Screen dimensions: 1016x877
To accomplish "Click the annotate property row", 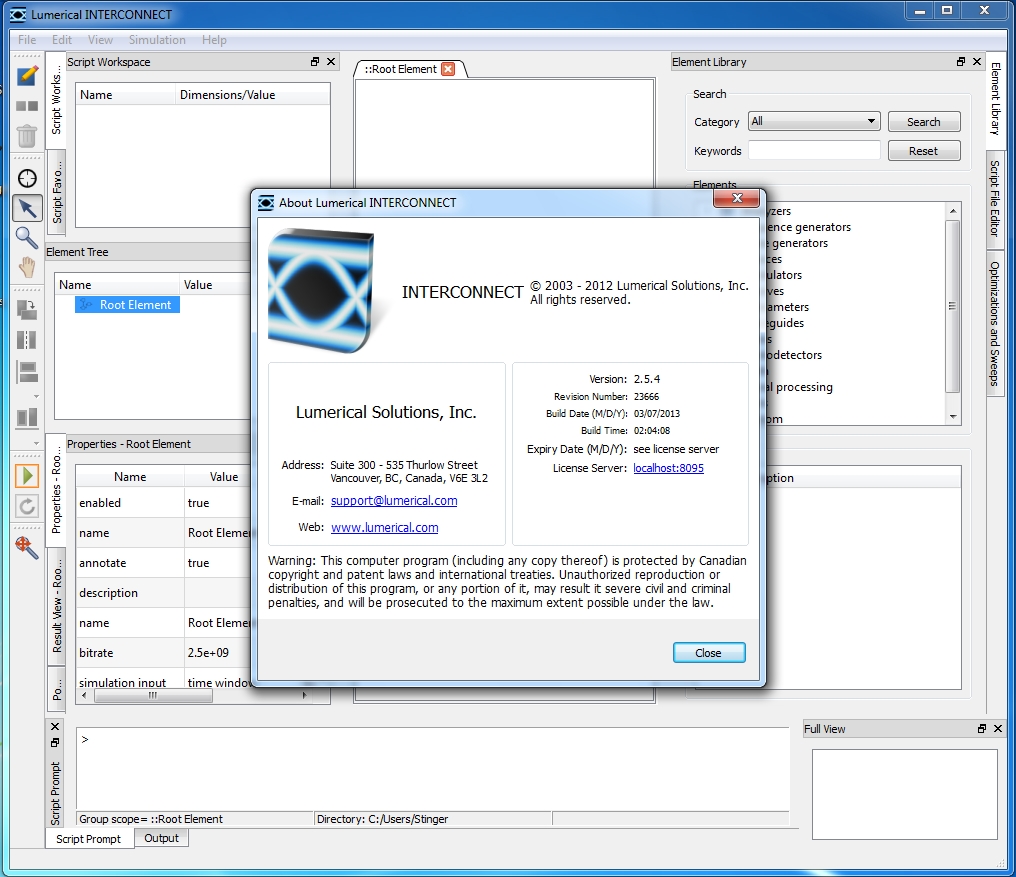I will 163,563.
